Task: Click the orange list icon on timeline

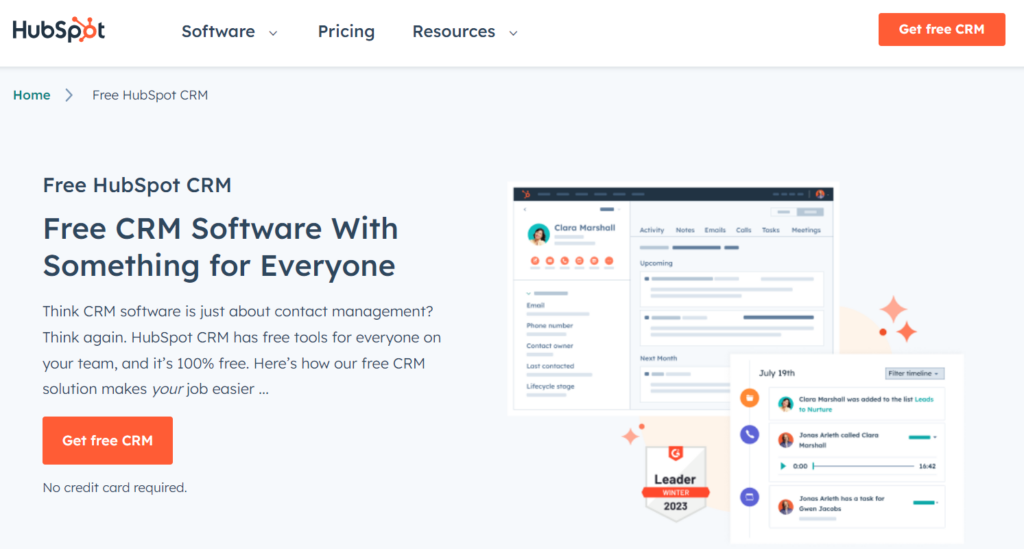Action: coord(750,398)
